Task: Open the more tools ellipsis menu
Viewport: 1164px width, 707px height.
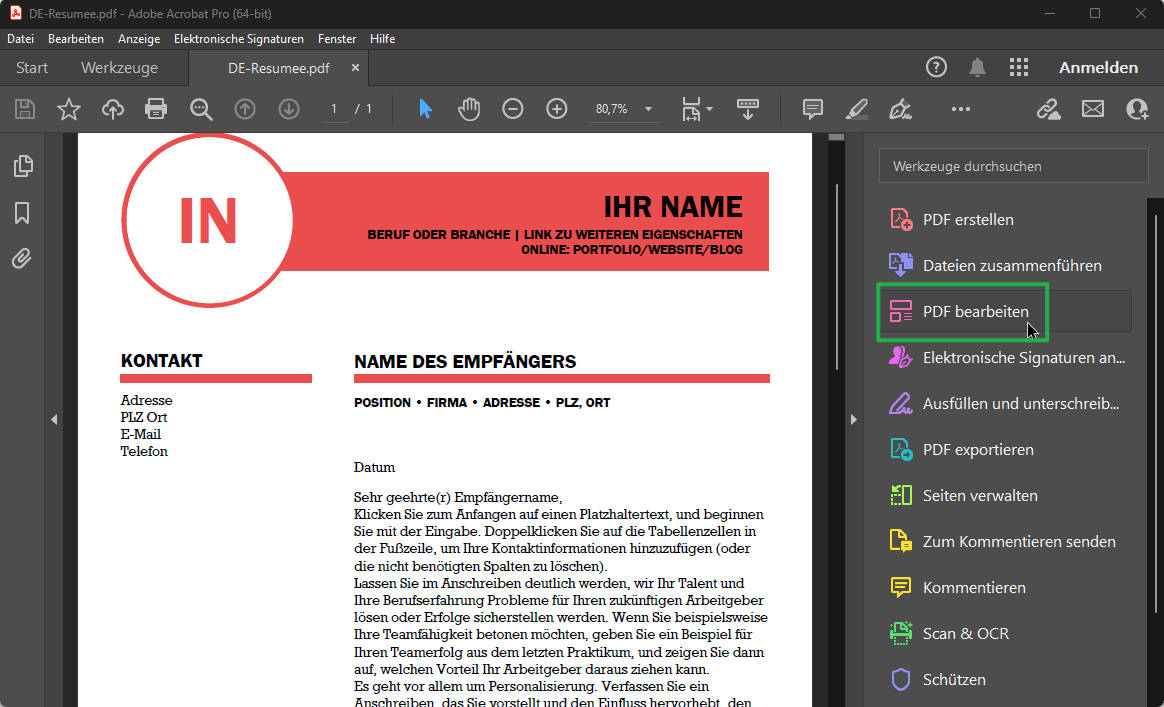Action: click(x=960, y=109)
